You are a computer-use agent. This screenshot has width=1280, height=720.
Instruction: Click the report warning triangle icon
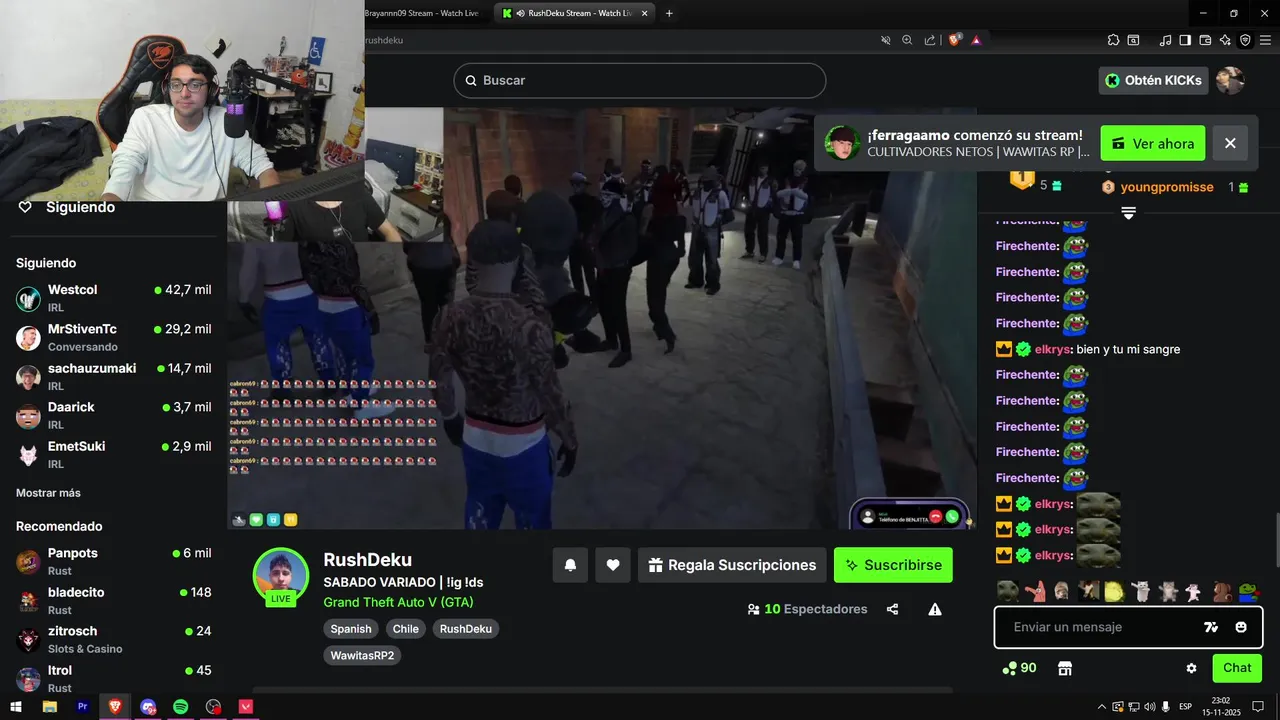pos(935,609)
